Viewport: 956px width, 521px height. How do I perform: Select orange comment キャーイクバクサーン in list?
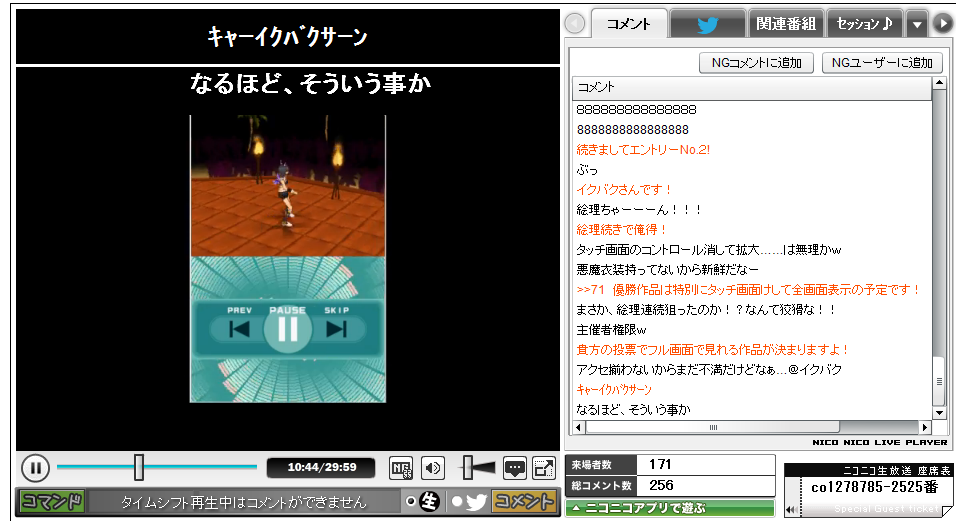(614, 389)
